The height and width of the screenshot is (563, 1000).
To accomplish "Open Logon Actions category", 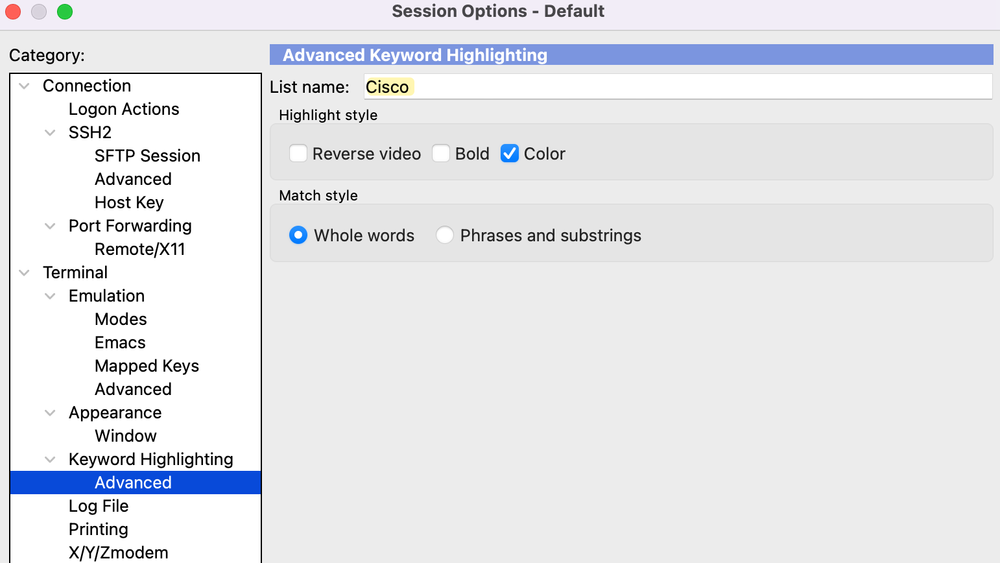I will pos(123,109).
